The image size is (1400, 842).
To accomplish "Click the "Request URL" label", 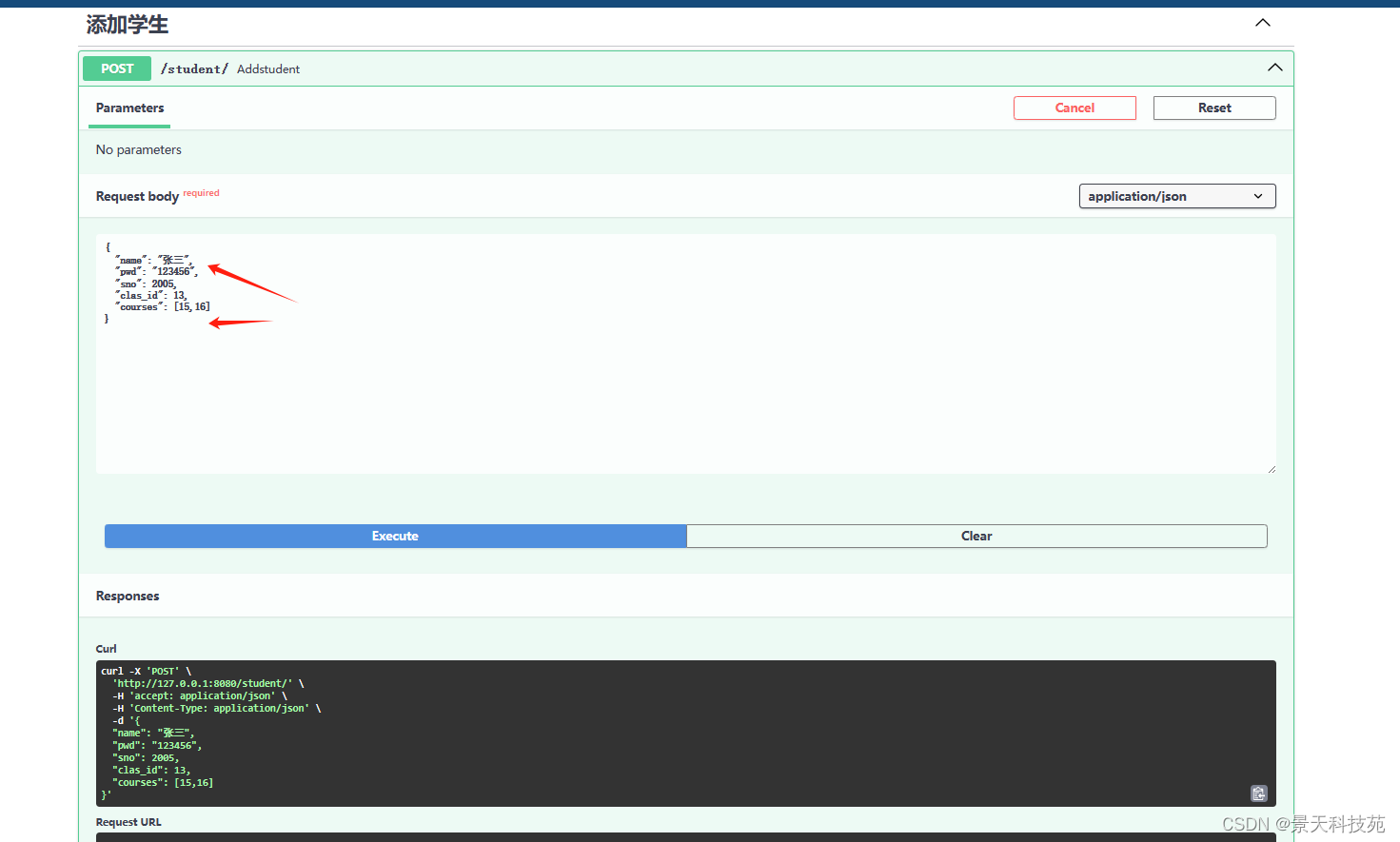I will coord(128,822).
